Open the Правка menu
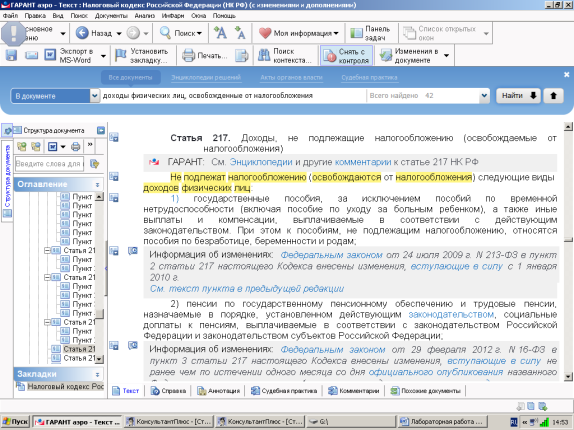This screenshot has height=430, width=574. [35, 16]
